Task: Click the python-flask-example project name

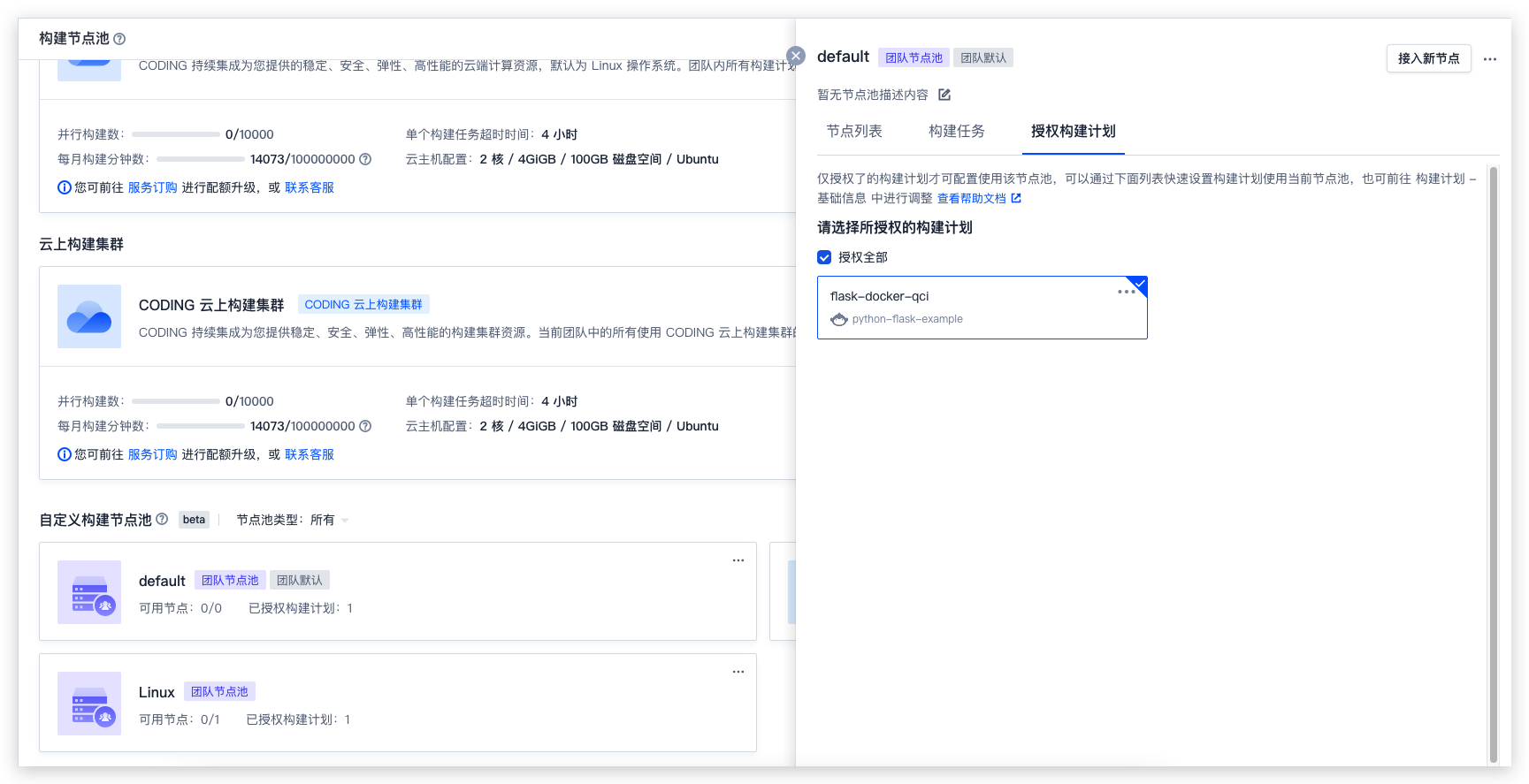Action: click(x=907, y=319)
